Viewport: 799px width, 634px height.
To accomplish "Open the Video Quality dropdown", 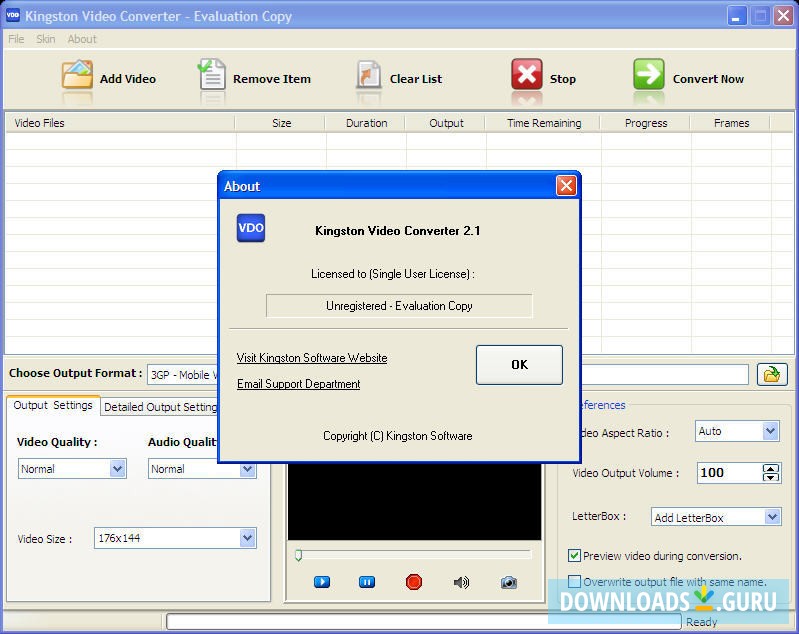I will tap(117, 468).
